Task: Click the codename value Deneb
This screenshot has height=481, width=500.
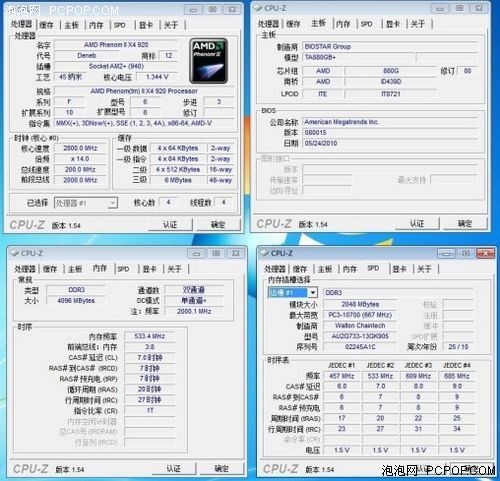Action: click(87, 56)
